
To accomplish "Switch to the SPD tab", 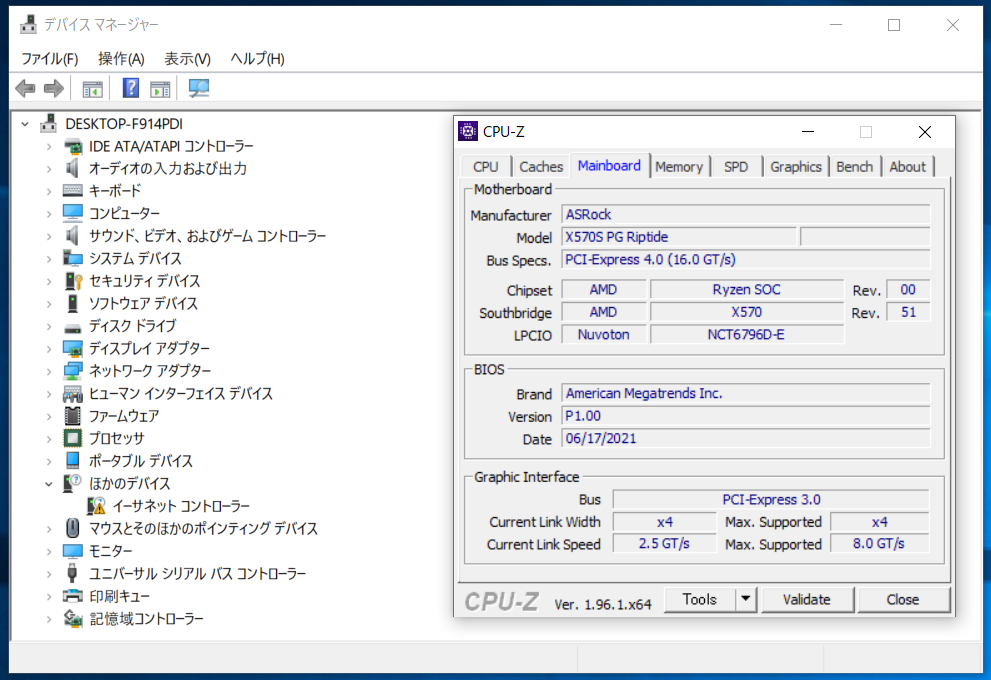I will point(736,167).
